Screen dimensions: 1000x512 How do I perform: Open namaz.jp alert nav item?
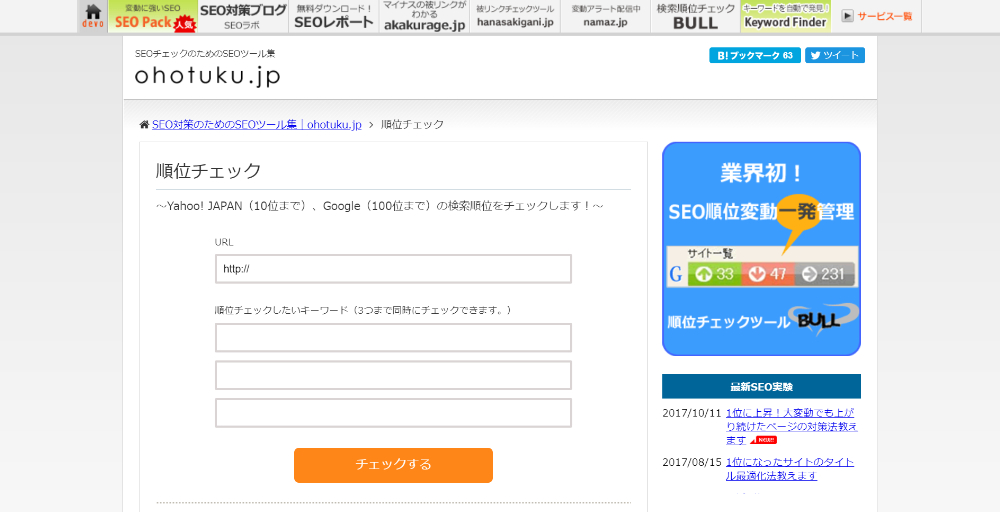point(605,16)
